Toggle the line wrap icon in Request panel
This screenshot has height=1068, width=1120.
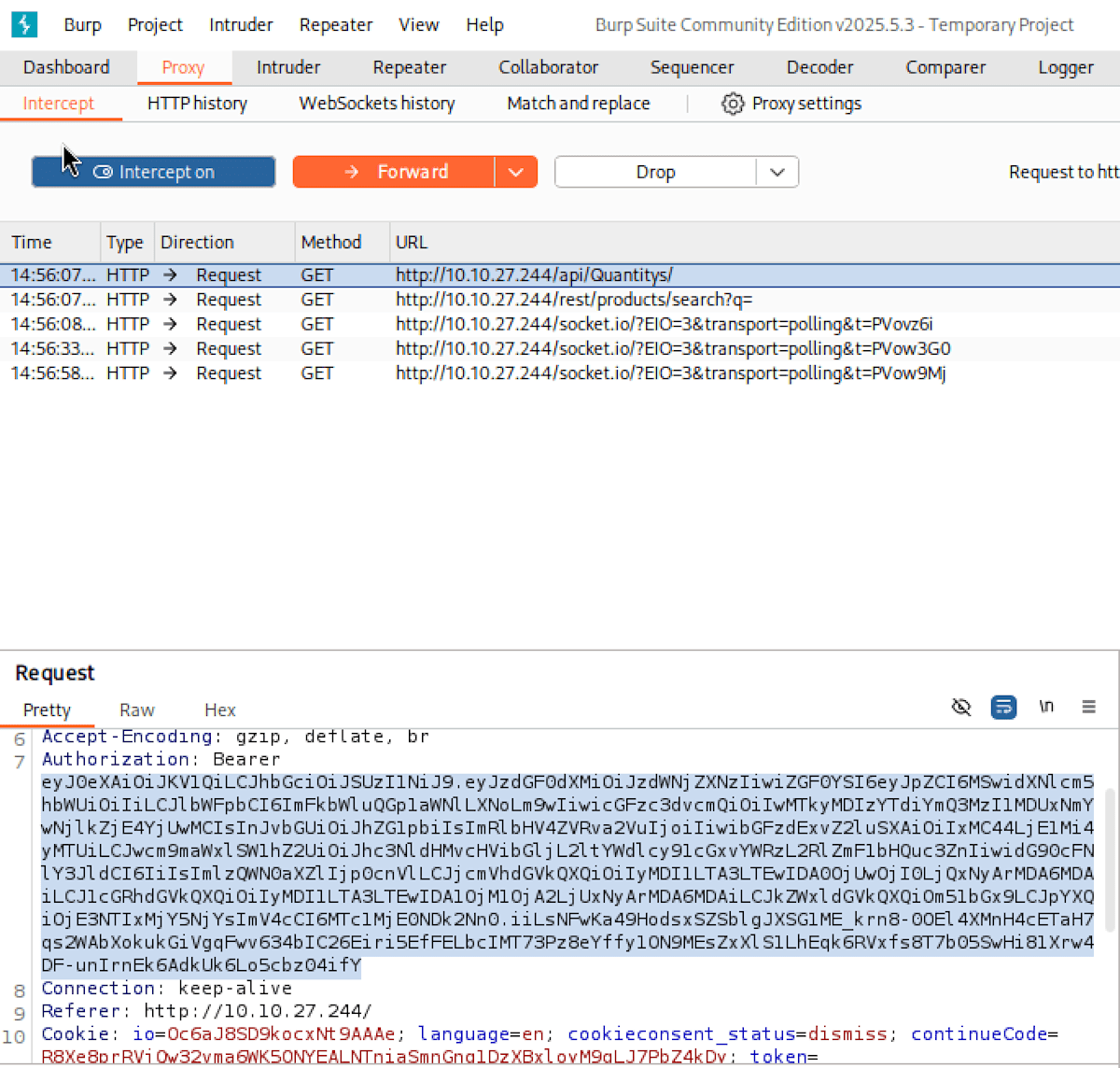1003,707
